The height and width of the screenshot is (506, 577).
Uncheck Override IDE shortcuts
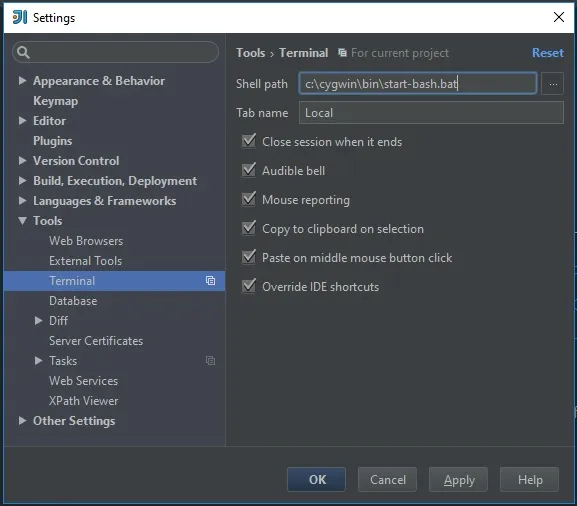click(249, 286)
